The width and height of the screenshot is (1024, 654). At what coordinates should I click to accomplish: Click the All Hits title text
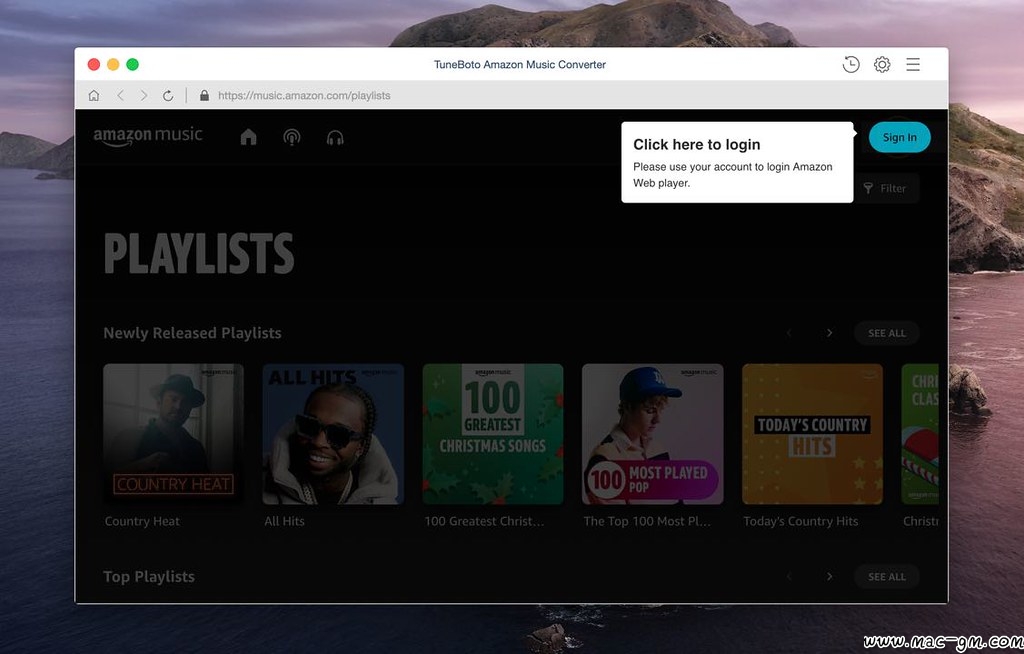284,521
